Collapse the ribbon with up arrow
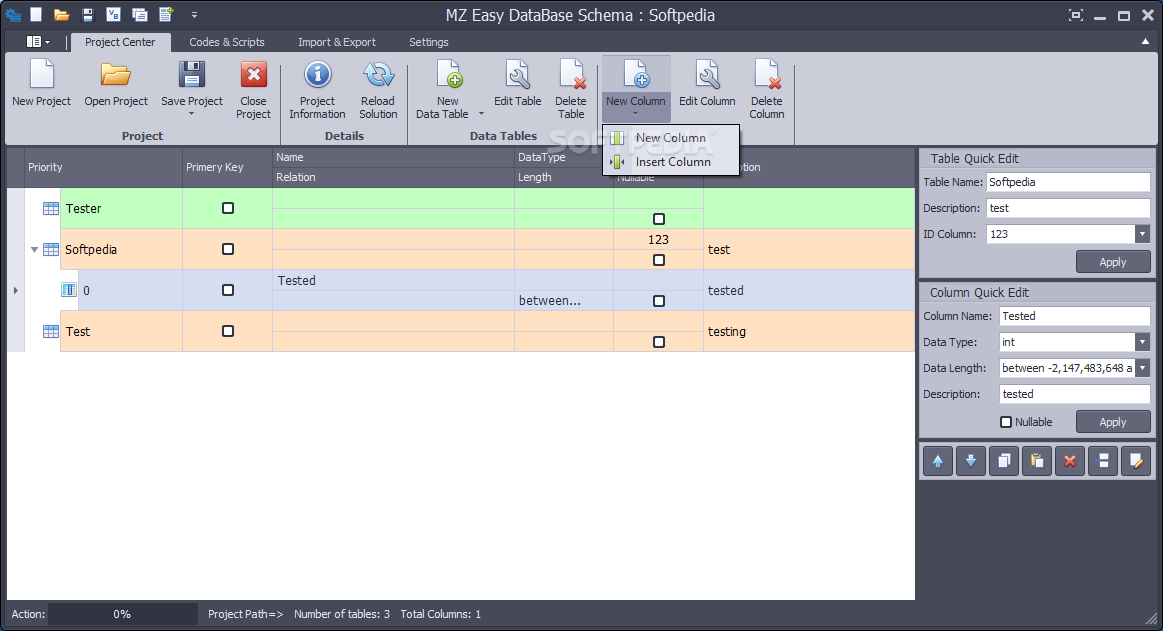 pyautogui.click(x=1145, y=42)
